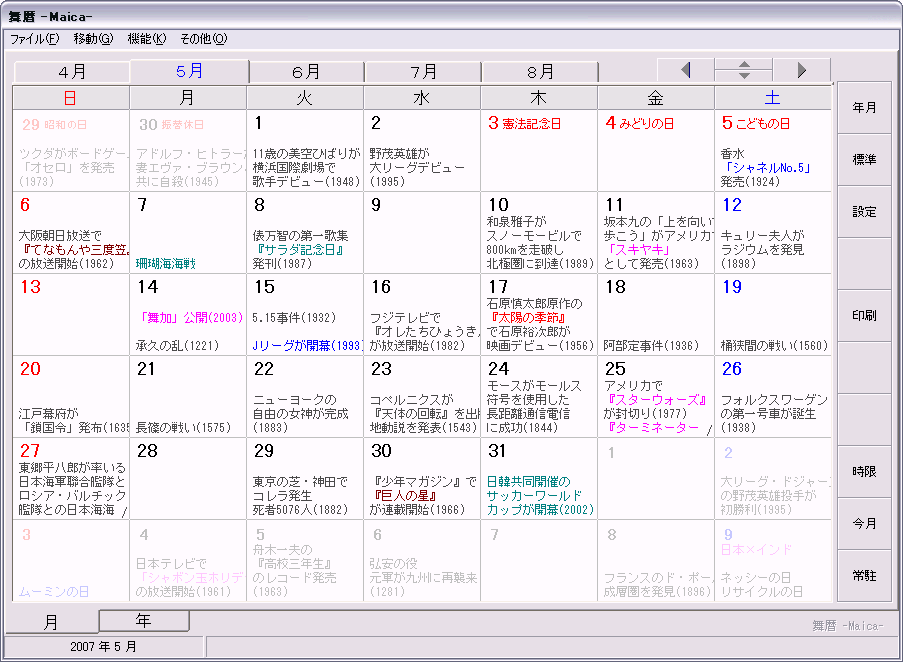
Task: Open the 移動(G) menu
Action: [93, 39]
